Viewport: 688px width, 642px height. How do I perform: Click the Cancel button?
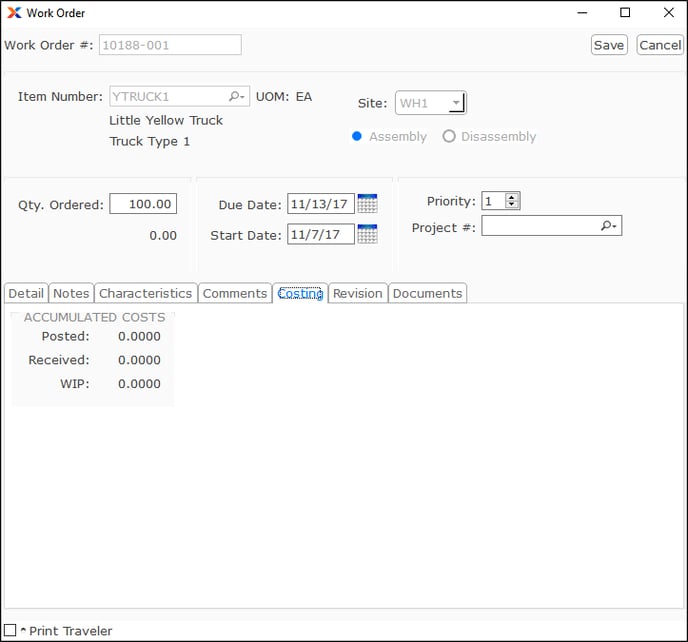pos(660,45)
